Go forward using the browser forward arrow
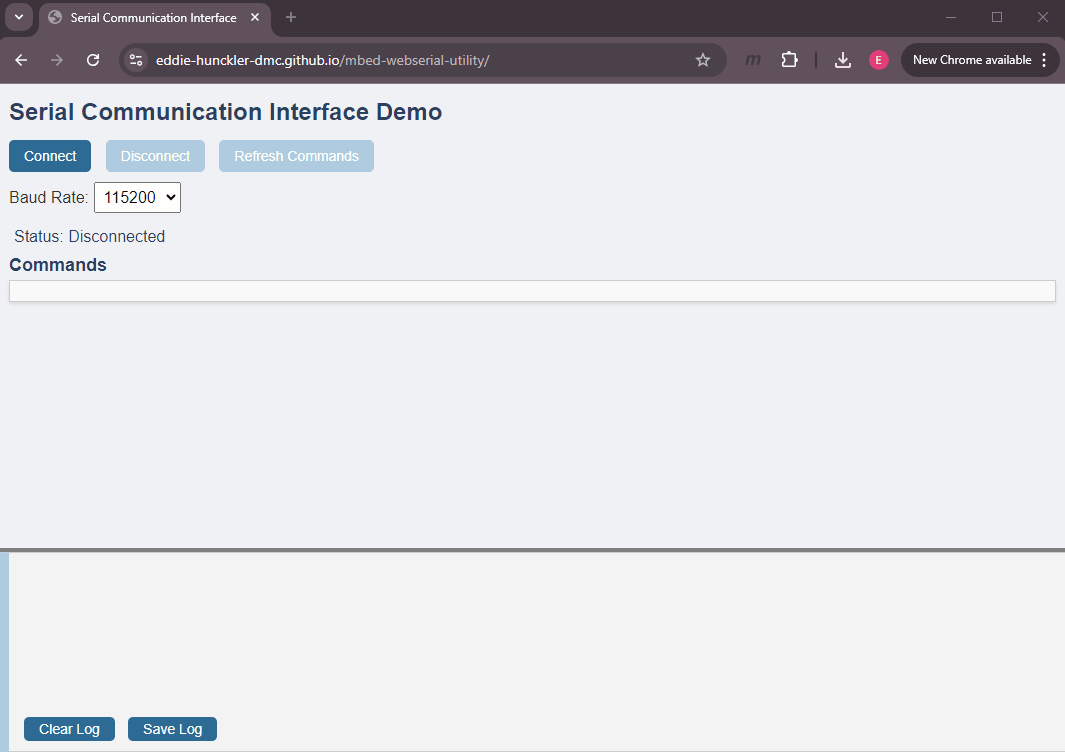This screenshot has height=752, width=1065. click(57, 60)
